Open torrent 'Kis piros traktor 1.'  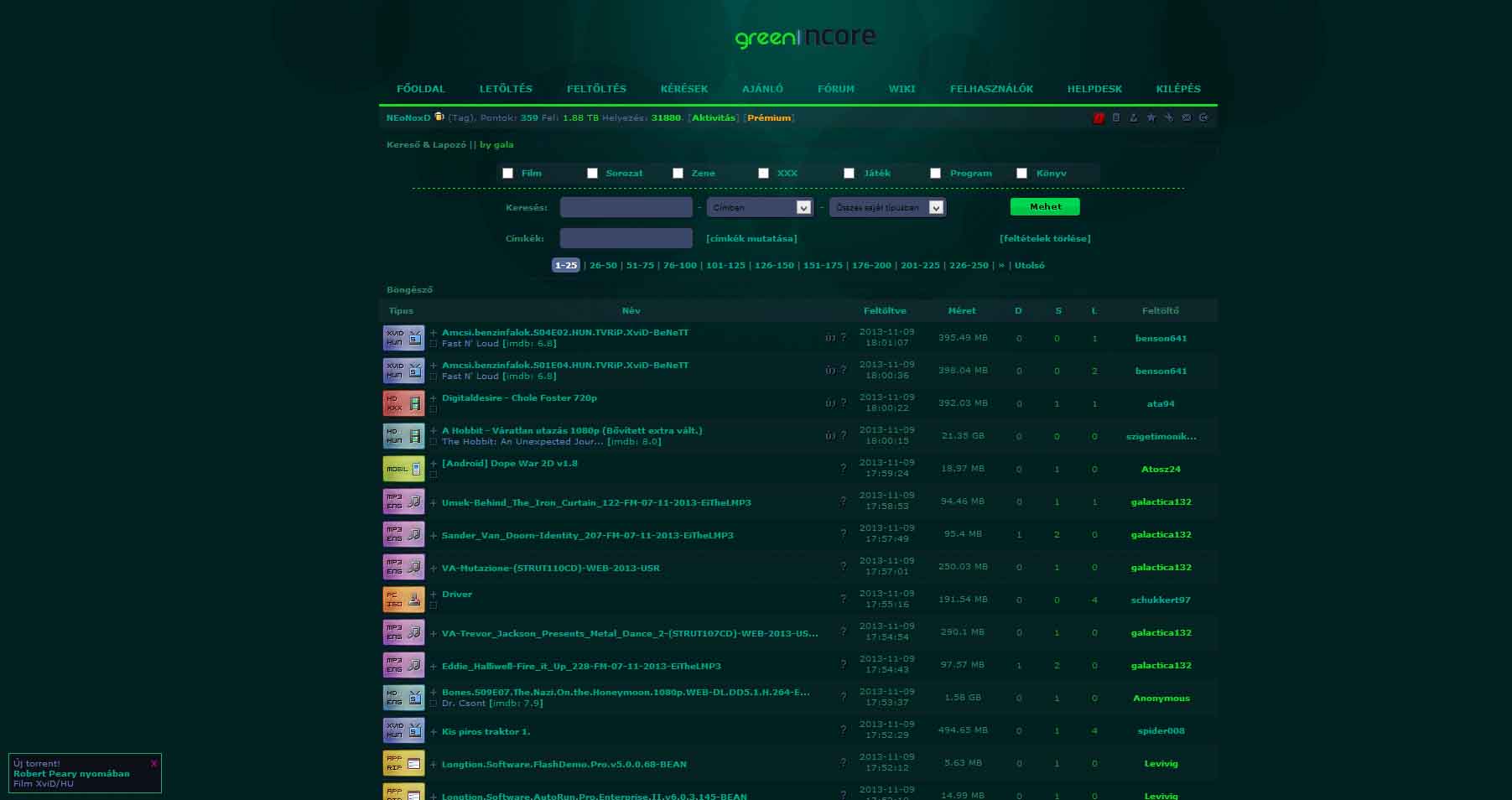[x=486, y=732]
